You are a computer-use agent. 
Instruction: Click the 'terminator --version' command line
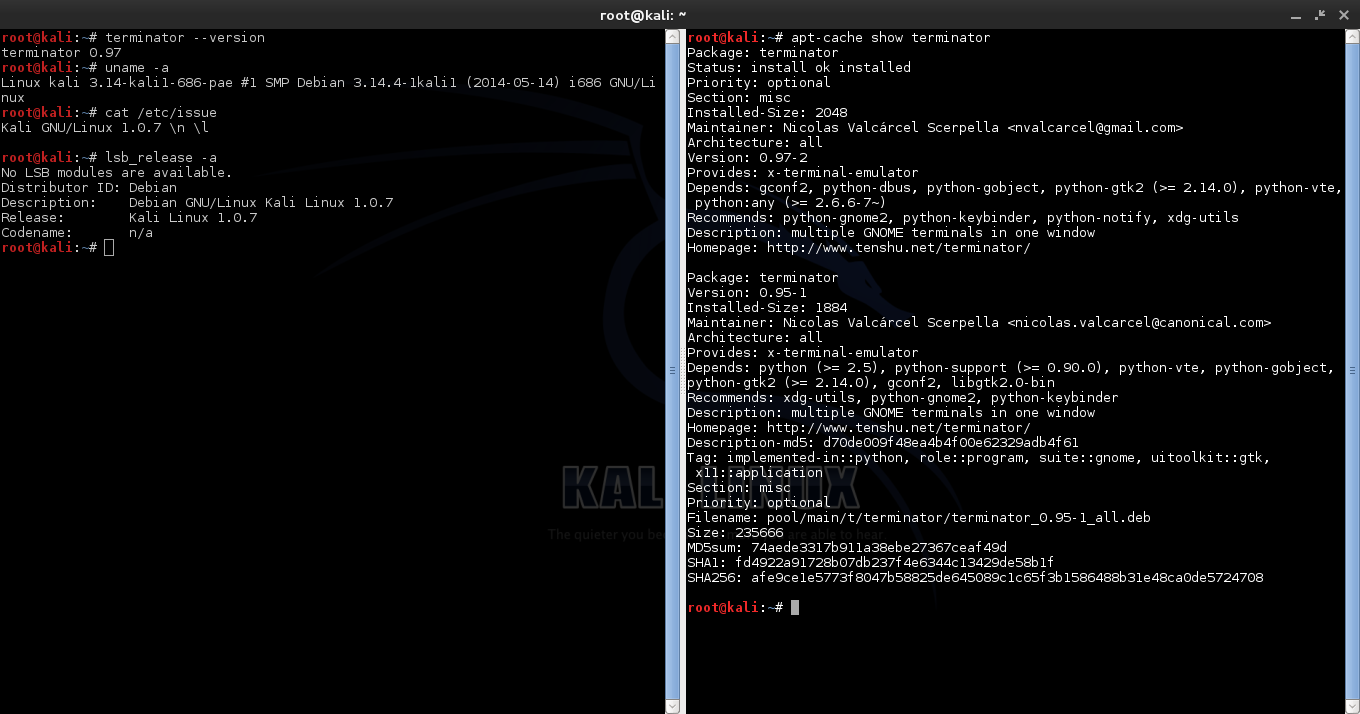[133, 38]
